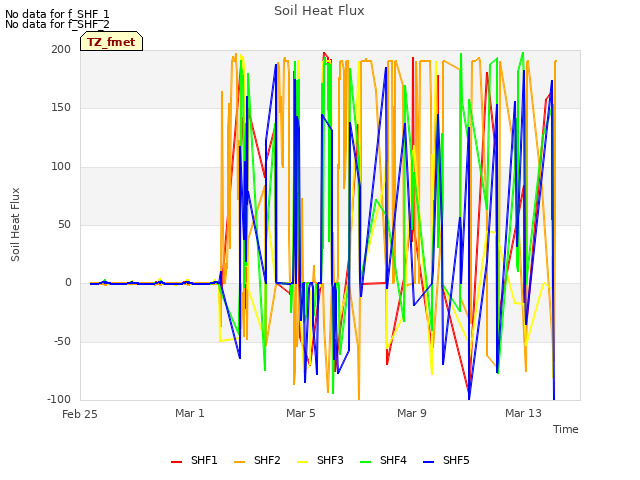Click the 50 y-axis tick label
Image resolution: width=640 pixels, height=480 pixels.
click(x=64, y=224)
